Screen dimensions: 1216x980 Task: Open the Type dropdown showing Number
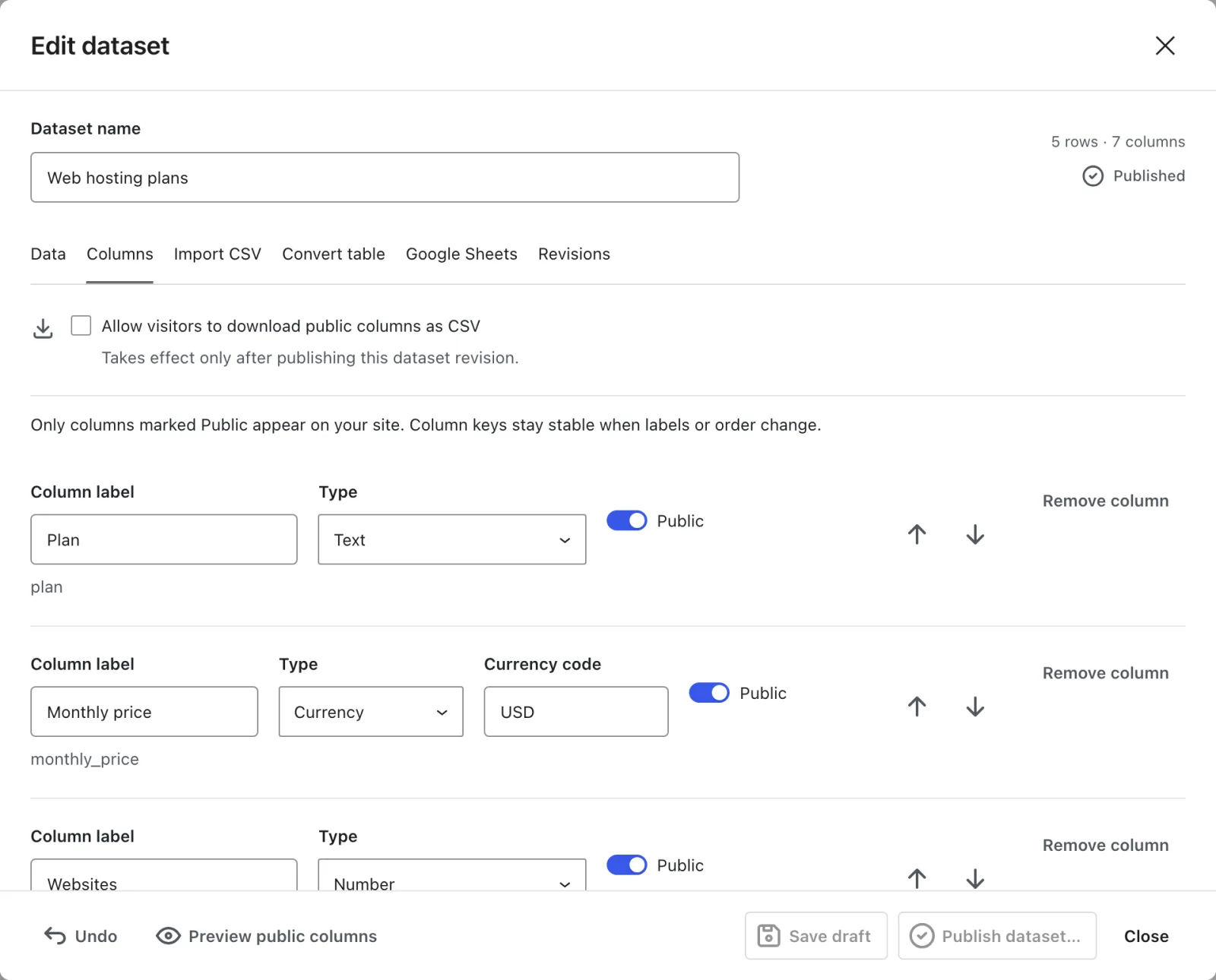(451, 875)
